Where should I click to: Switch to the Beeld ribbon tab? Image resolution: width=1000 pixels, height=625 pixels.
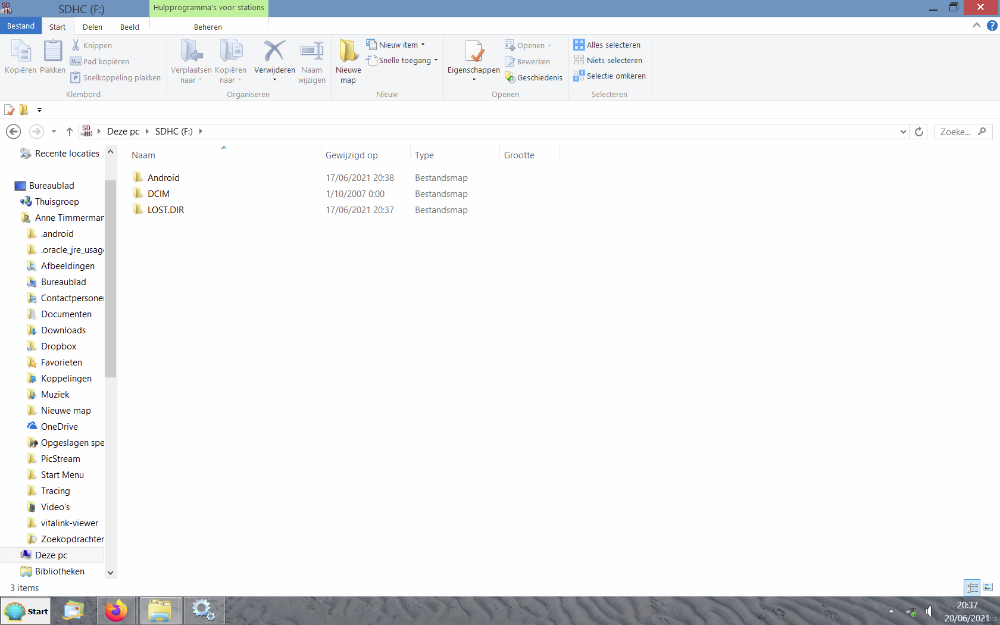[x=130, y=27]
